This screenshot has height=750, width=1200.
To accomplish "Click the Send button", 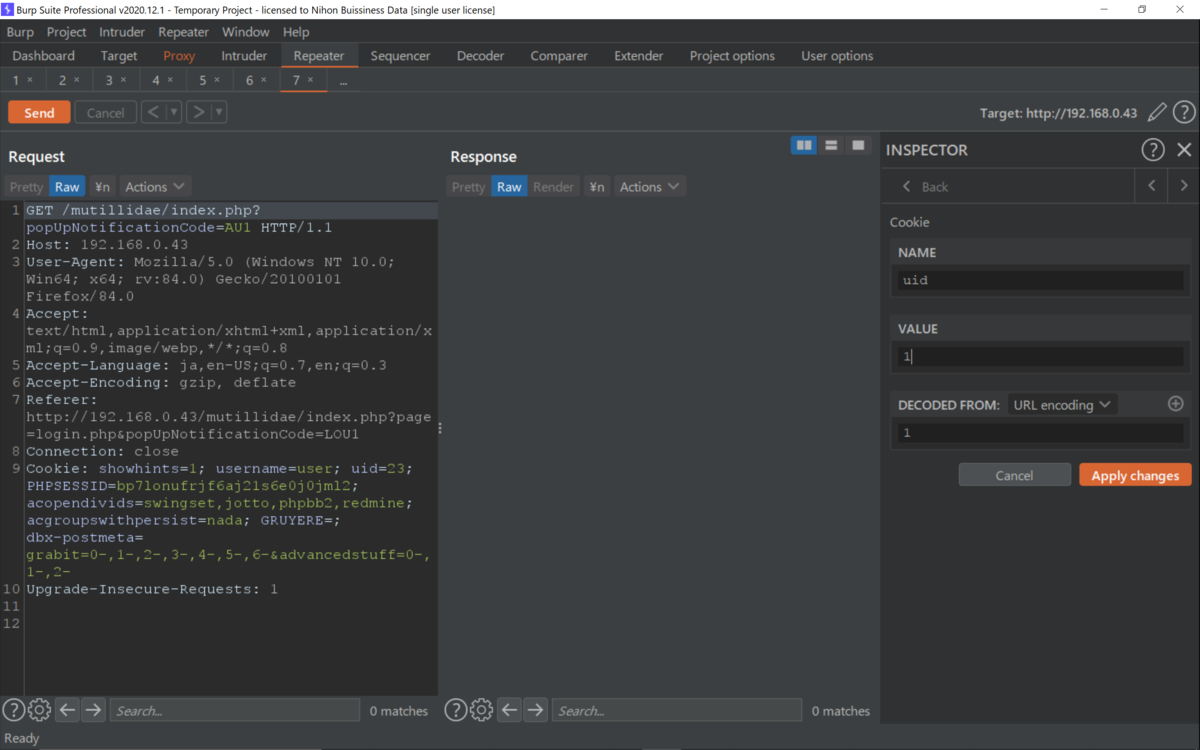I will click(x=39, y=112).
